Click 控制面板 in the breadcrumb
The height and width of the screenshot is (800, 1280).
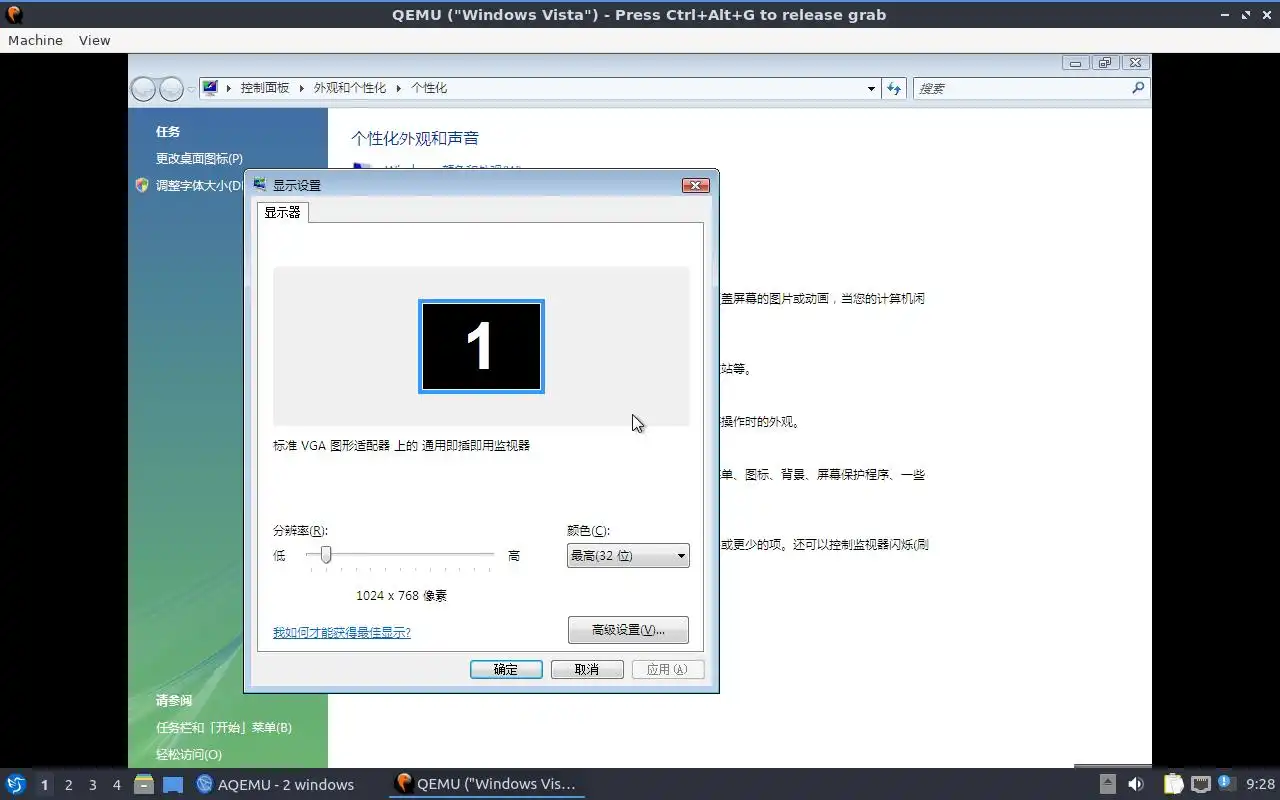coord(265,88)
